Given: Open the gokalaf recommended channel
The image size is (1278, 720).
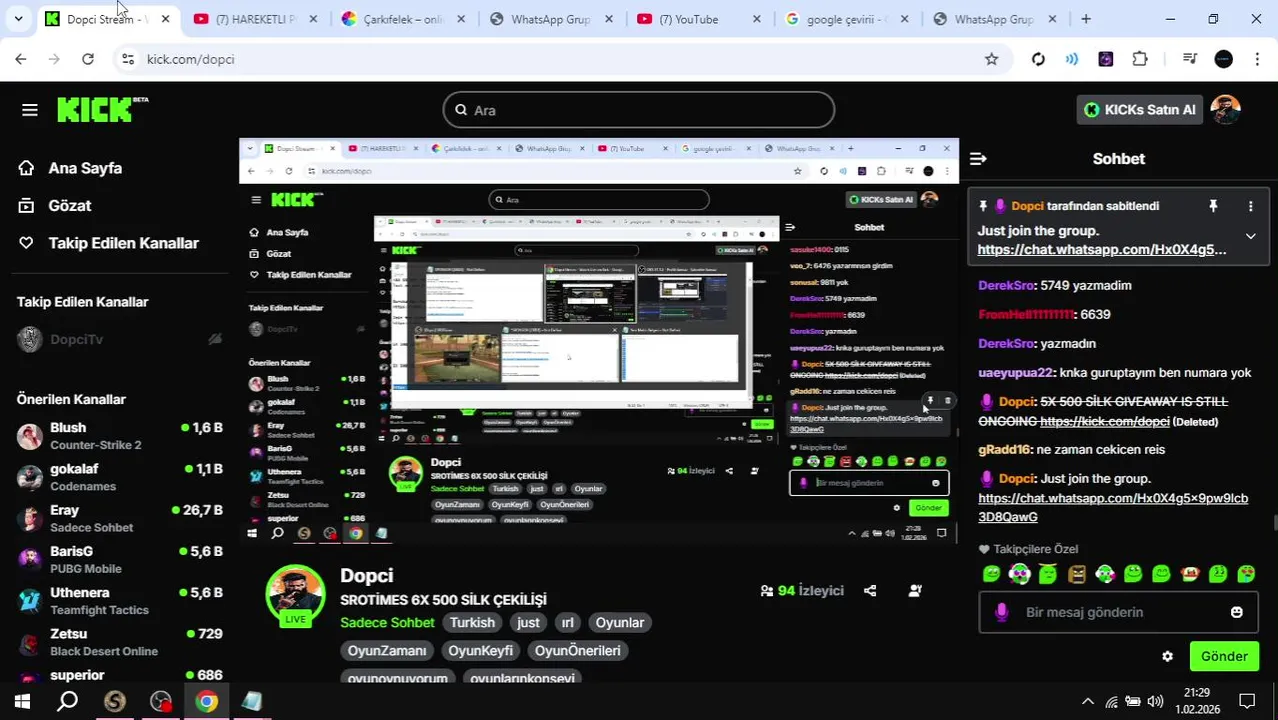Looking at the screenshot, I should pos(120,477).
